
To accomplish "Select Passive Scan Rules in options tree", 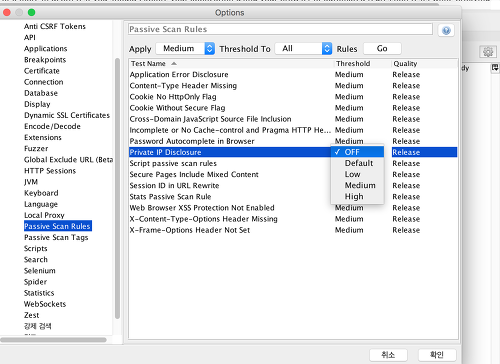I will point(58,226).
